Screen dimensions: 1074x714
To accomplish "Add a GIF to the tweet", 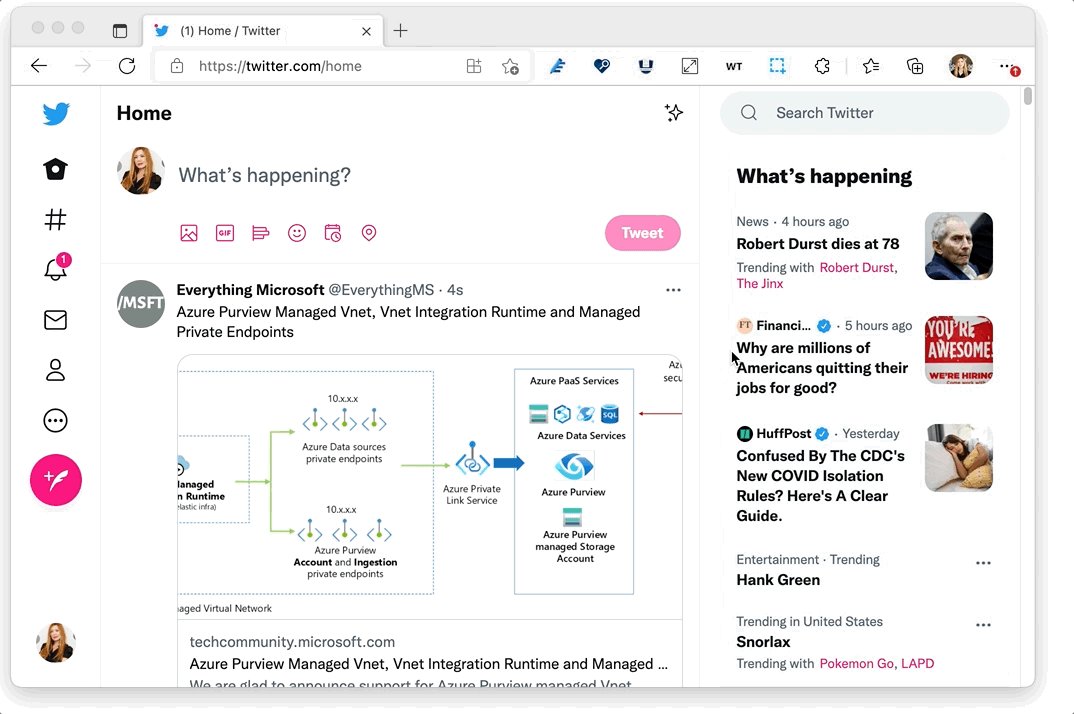I will 225,233.
